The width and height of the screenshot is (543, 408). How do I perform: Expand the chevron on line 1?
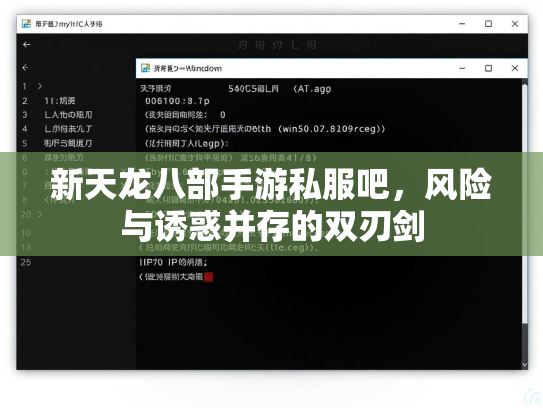point(40,86)
